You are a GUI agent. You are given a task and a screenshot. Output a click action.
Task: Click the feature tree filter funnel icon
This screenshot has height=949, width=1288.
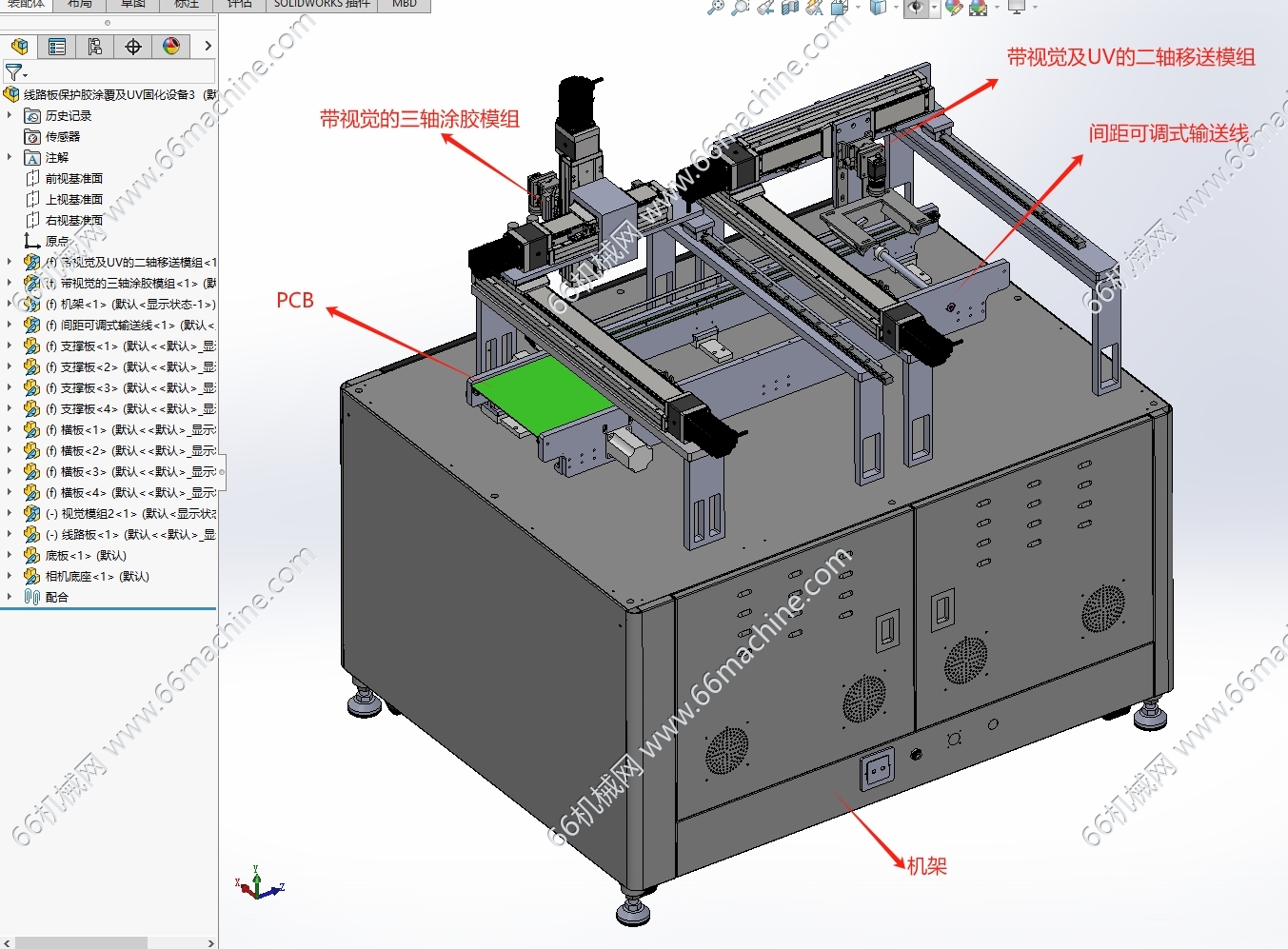(x=13, y=72)
